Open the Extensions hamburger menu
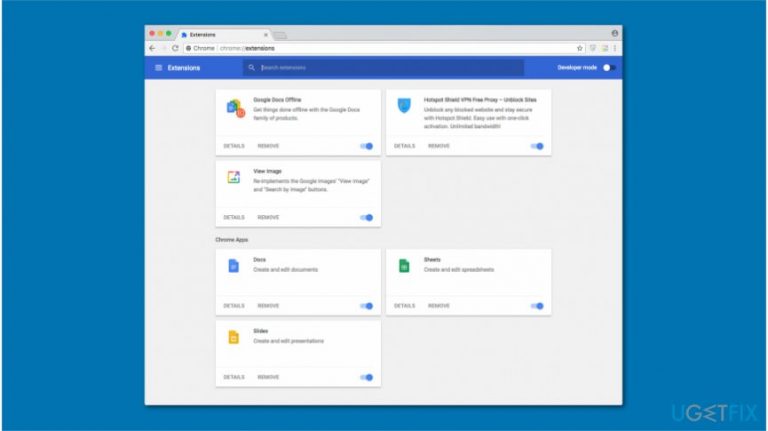The height and width of the screenshot is (431, 768). click(x=158, y=68)
